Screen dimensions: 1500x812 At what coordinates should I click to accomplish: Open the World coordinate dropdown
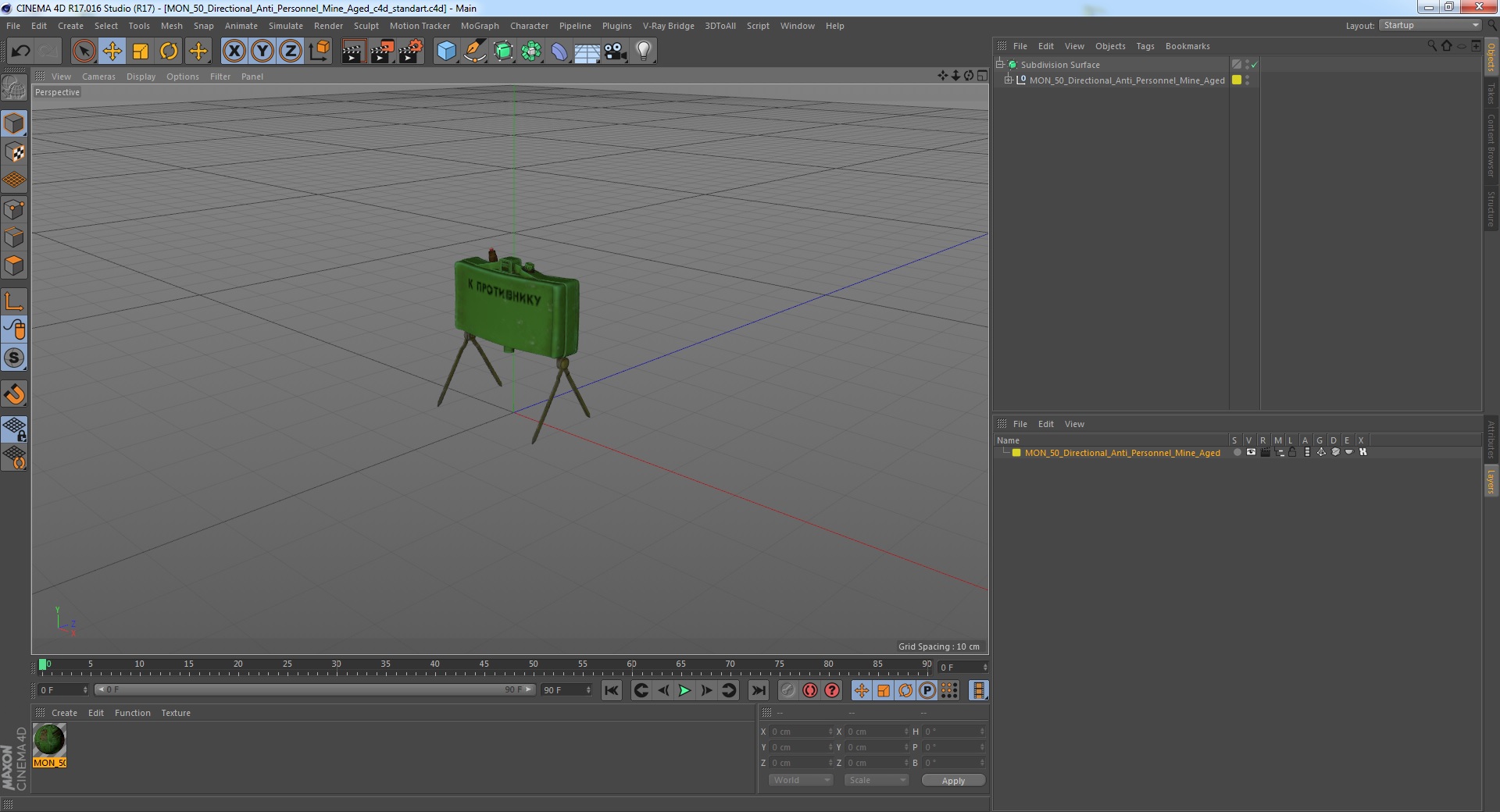[801, 780]
